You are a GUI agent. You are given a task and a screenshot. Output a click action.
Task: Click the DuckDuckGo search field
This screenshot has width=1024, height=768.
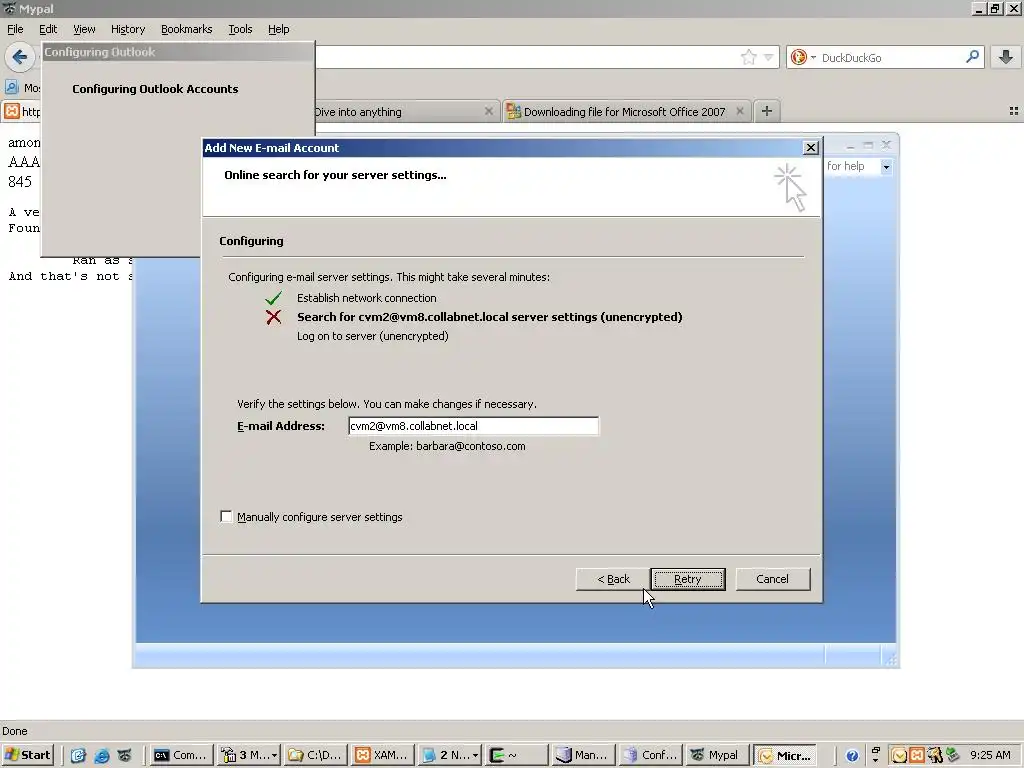891,57
